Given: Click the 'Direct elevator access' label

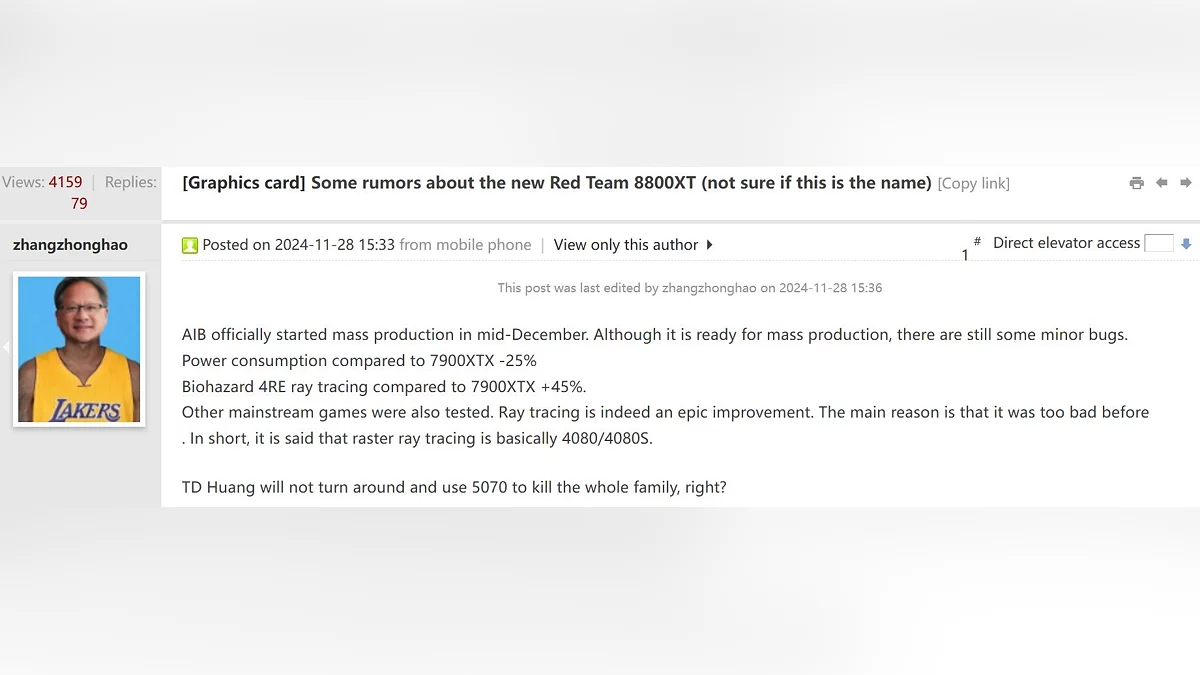Looking at the screenshot, I should click(x=1066, y=243).
